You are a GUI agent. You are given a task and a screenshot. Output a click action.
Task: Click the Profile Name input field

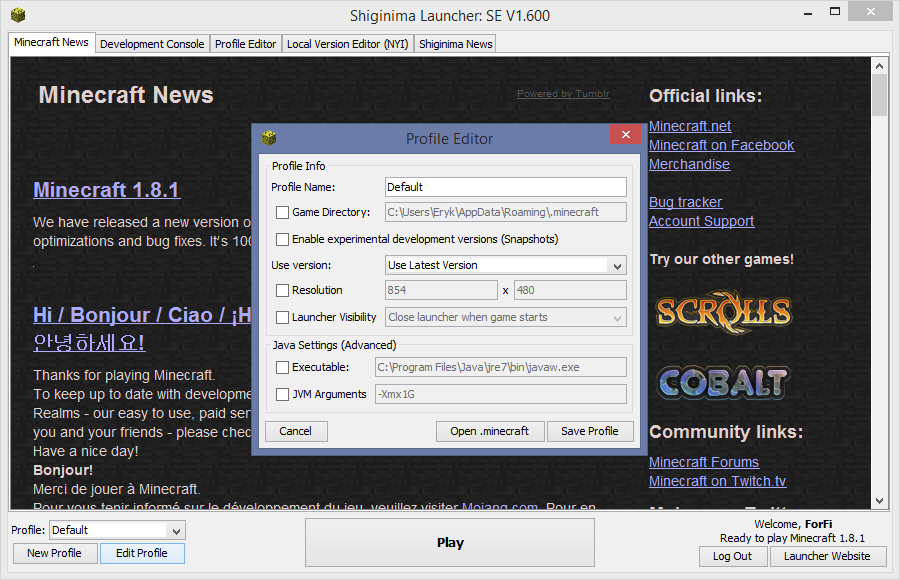506,187
